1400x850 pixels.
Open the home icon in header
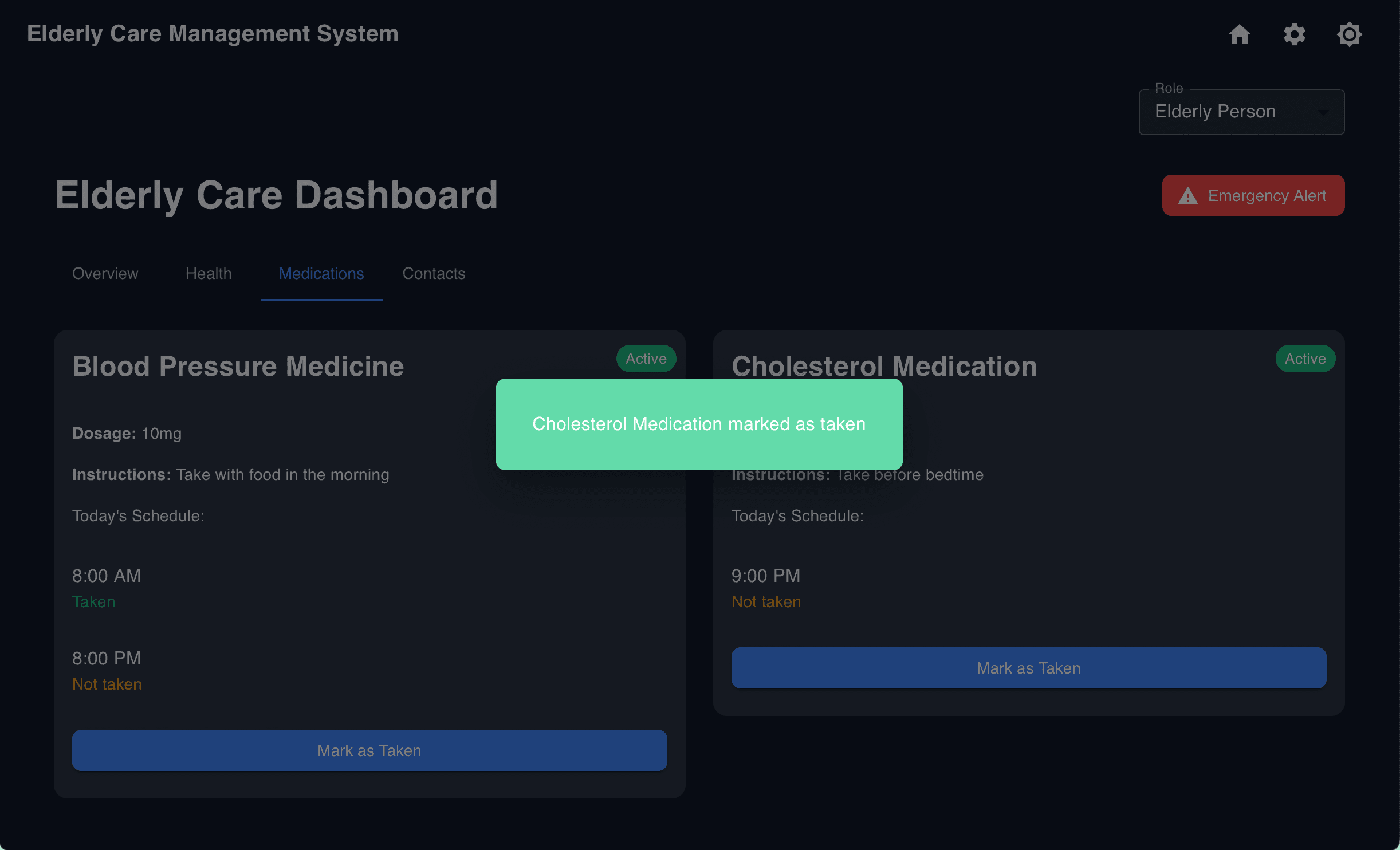tap(1239, 34)
